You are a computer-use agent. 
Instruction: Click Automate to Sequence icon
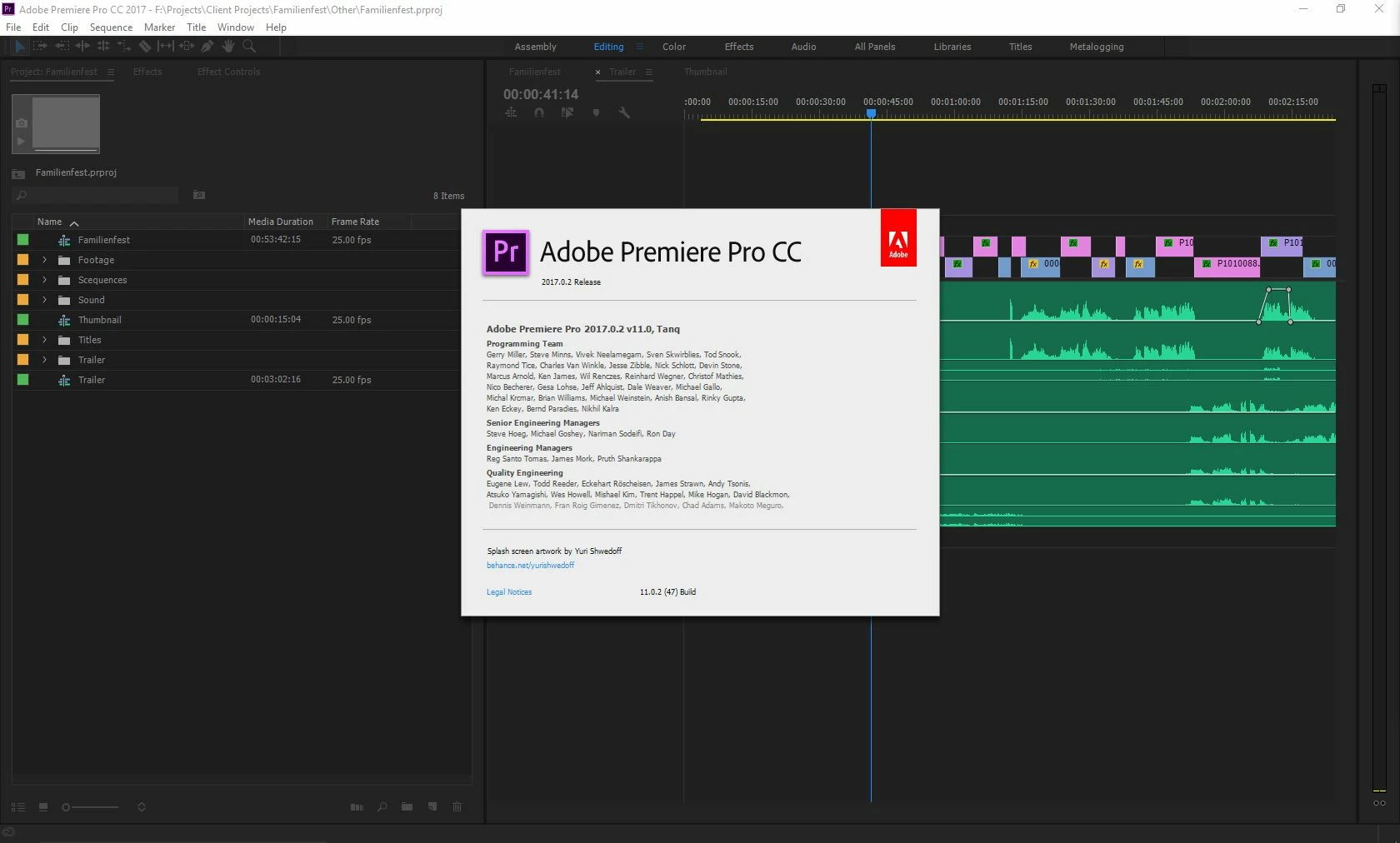click(x=357, y=807)
